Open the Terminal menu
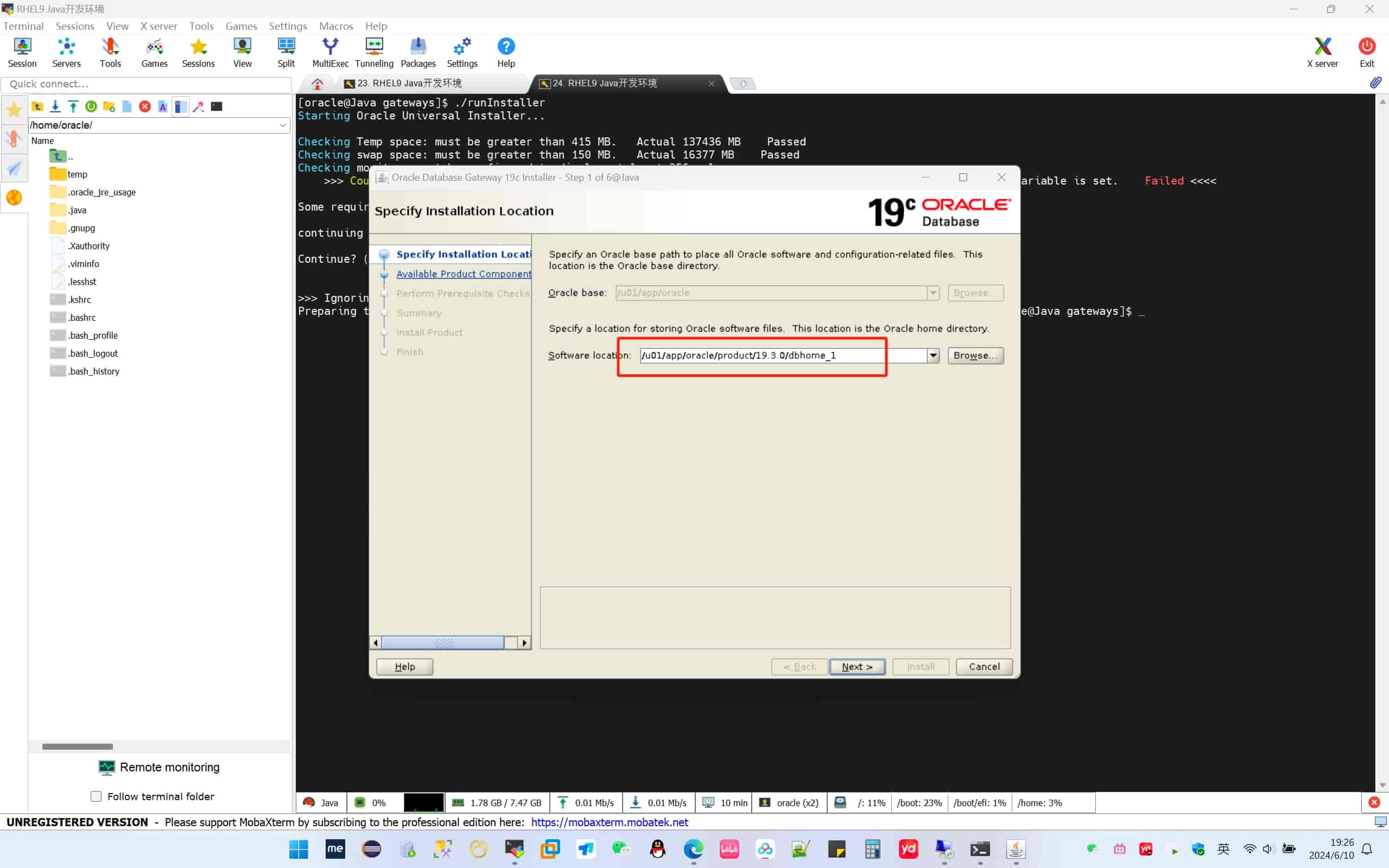The width and height of the screenshot is (1389, 868). point(23,26)
